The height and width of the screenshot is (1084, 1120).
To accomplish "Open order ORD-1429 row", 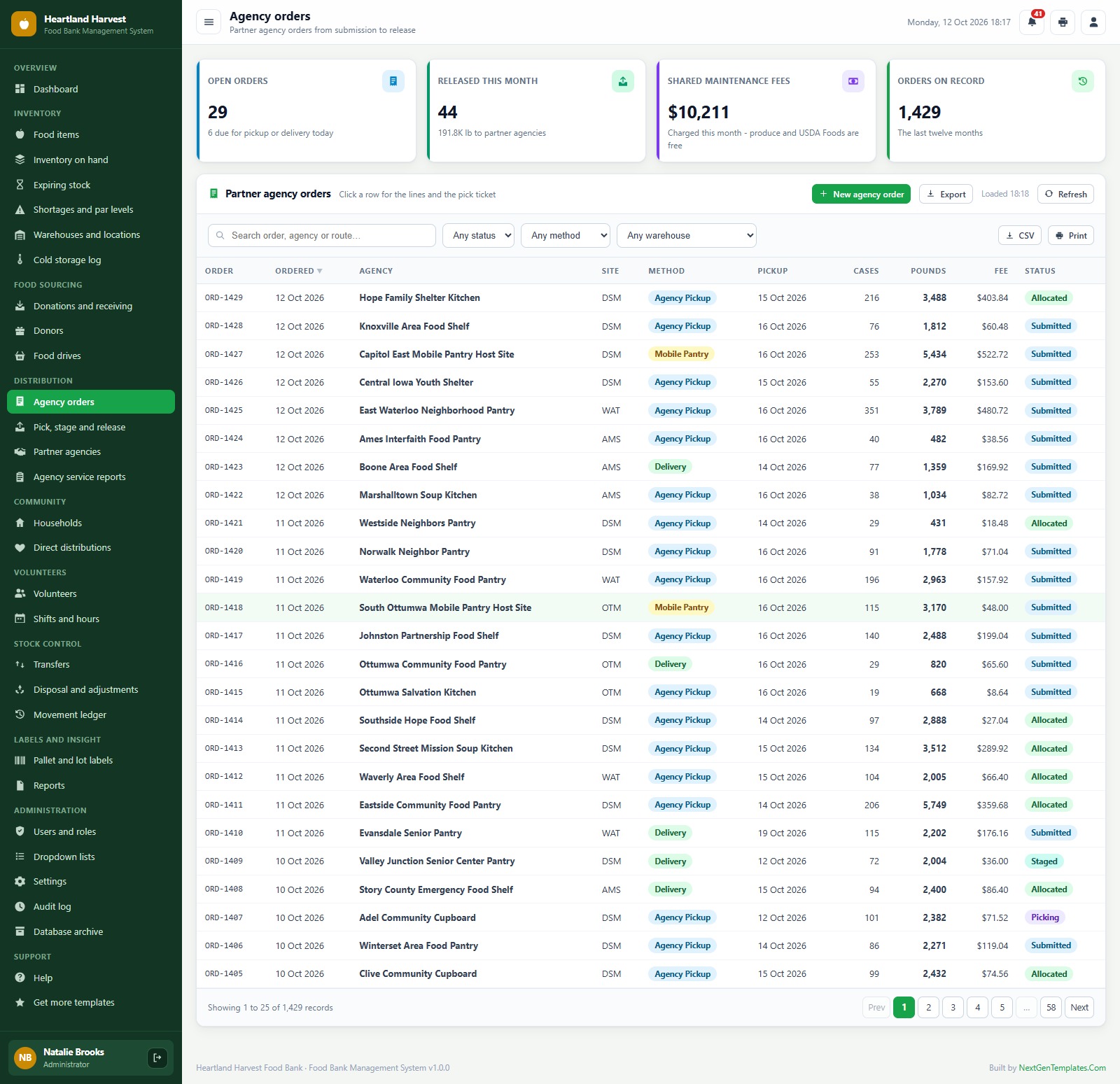I will click(651, 298).
